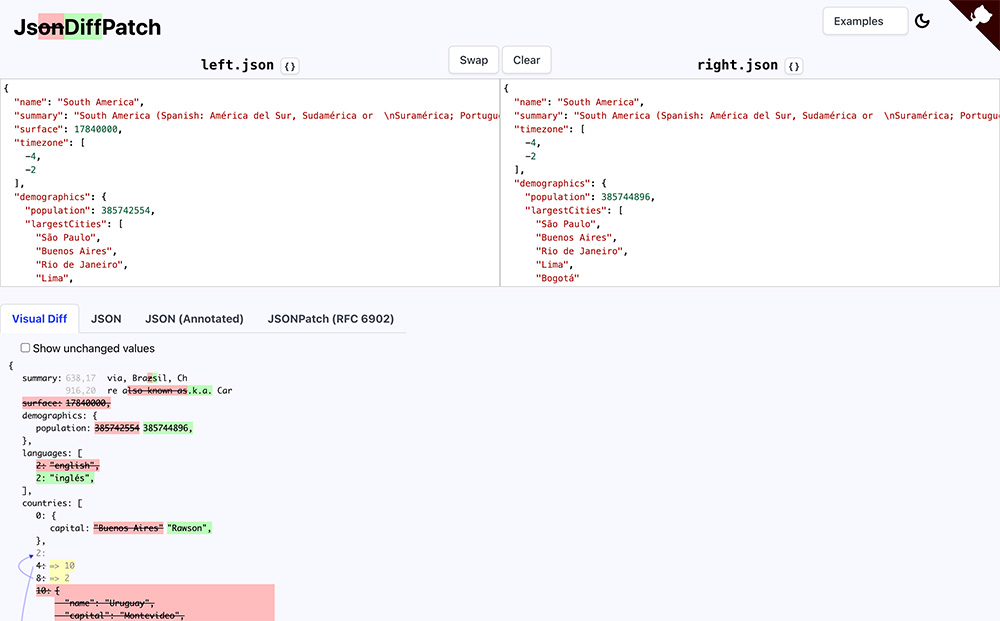Clear both JSON documents
This screenshot has height=621, width=1000.
tap(526, 59)
